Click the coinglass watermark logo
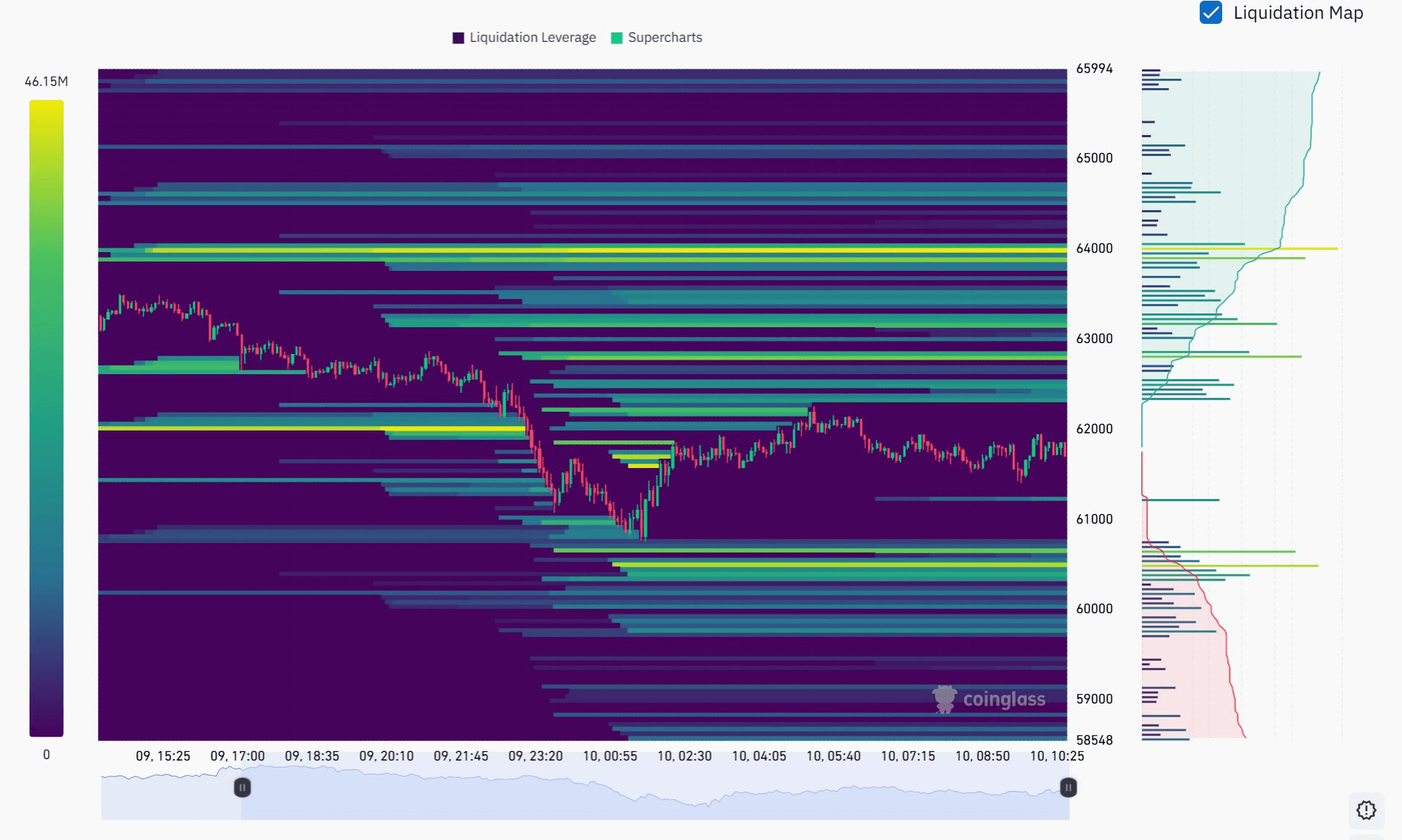Image resolution: width=1402 pixels, height=840 pixels. [989, 699]
